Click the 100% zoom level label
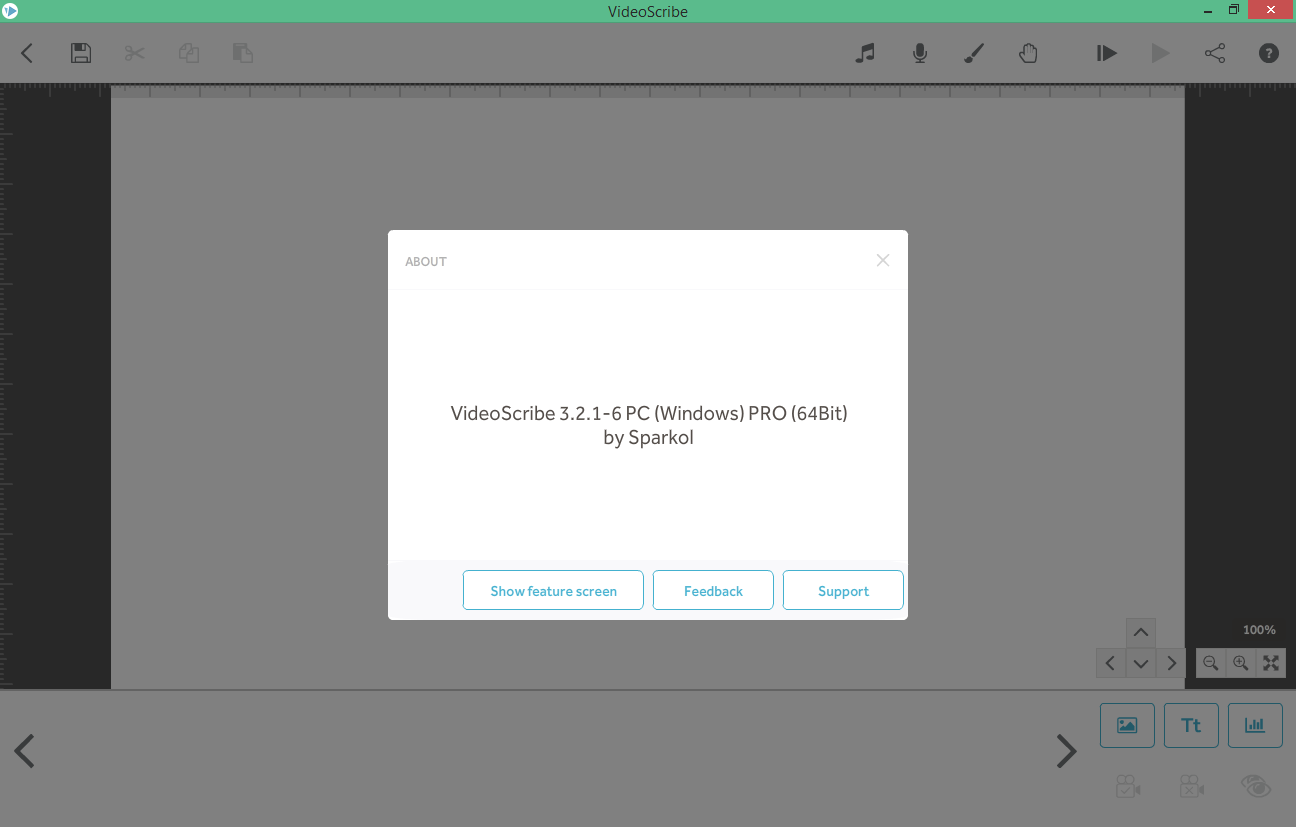The height and width of the screenshot is (827, 1296). tap(1259, 630)
